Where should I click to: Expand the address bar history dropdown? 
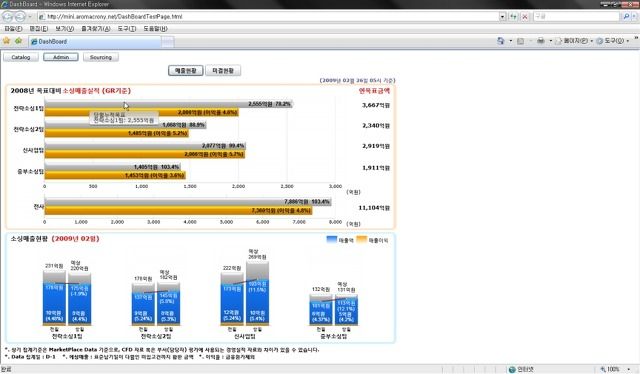(x=502, y=17)
